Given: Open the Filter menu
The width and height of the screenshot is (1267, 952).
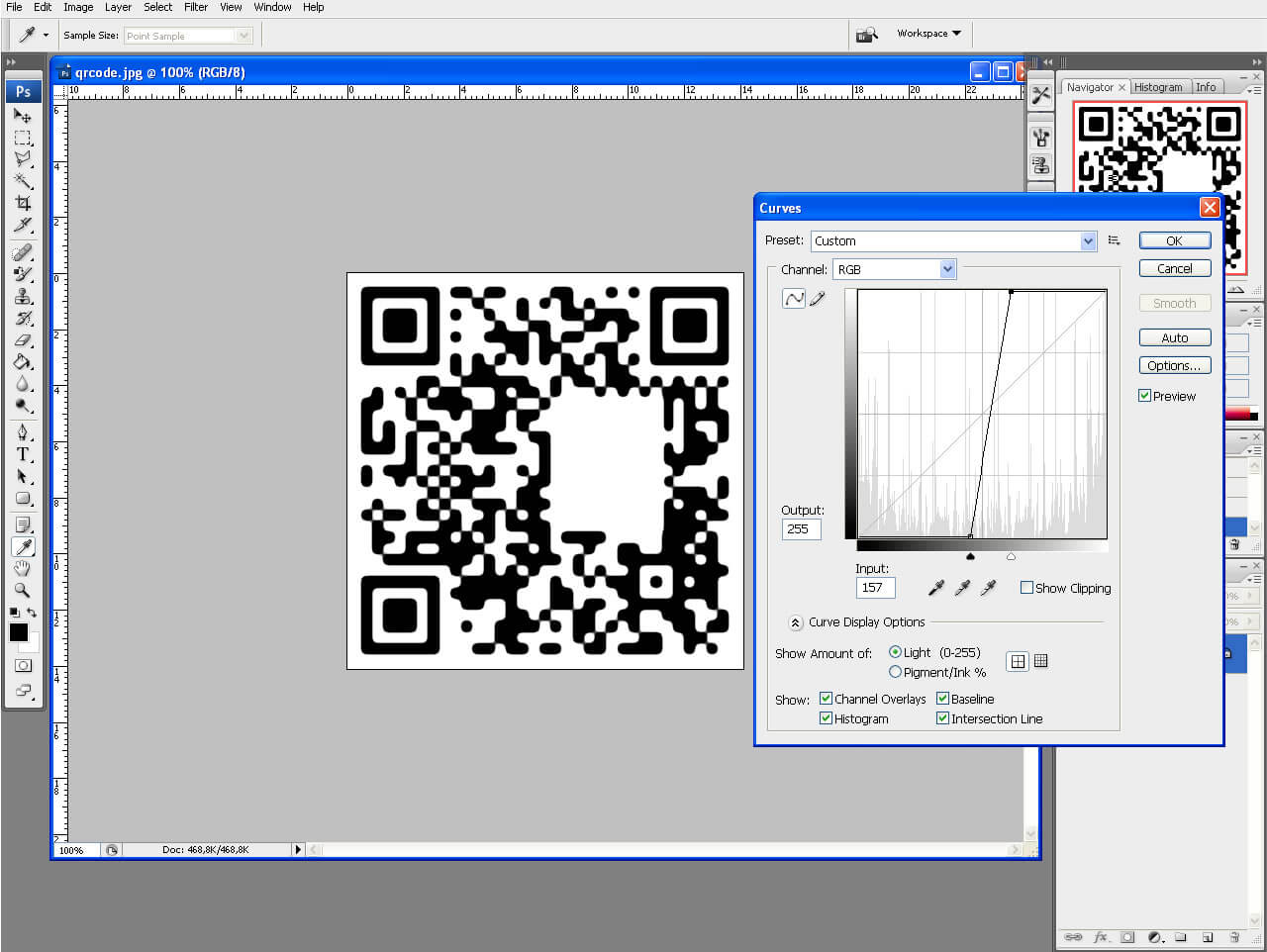Looking at the screenshot, I should 196,7.
